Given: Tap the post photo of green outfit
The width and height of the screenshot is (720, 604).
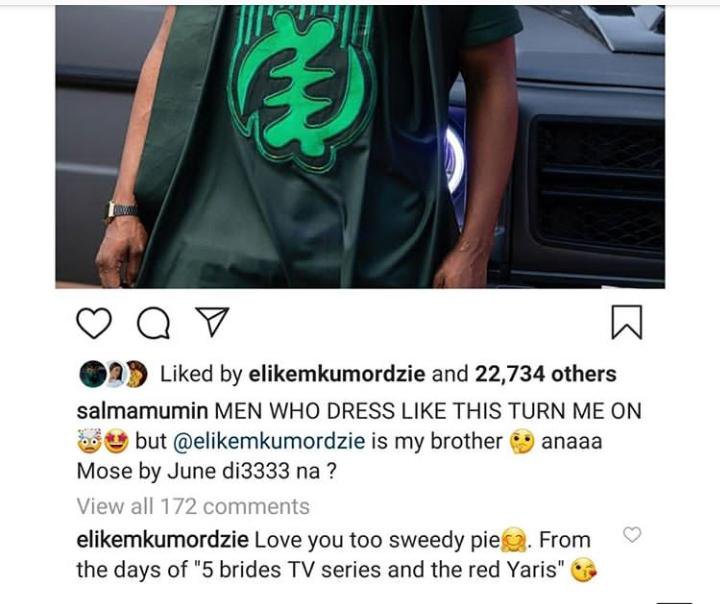Looking at the screenshot, I should point(360,147).
